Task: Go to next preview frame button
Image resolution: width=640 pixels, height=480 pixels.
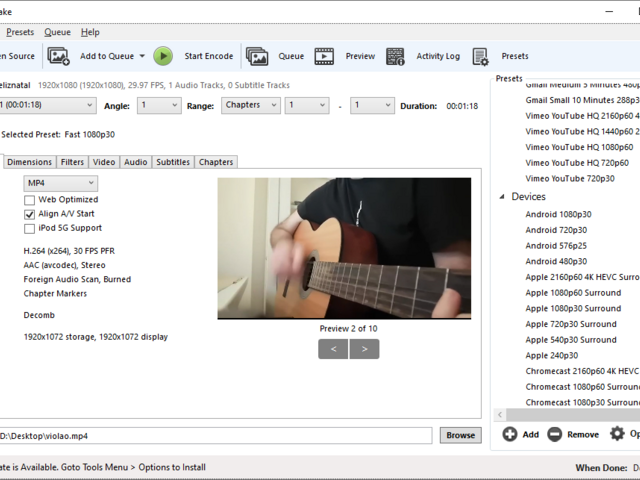Action: (x=364, y=349)
